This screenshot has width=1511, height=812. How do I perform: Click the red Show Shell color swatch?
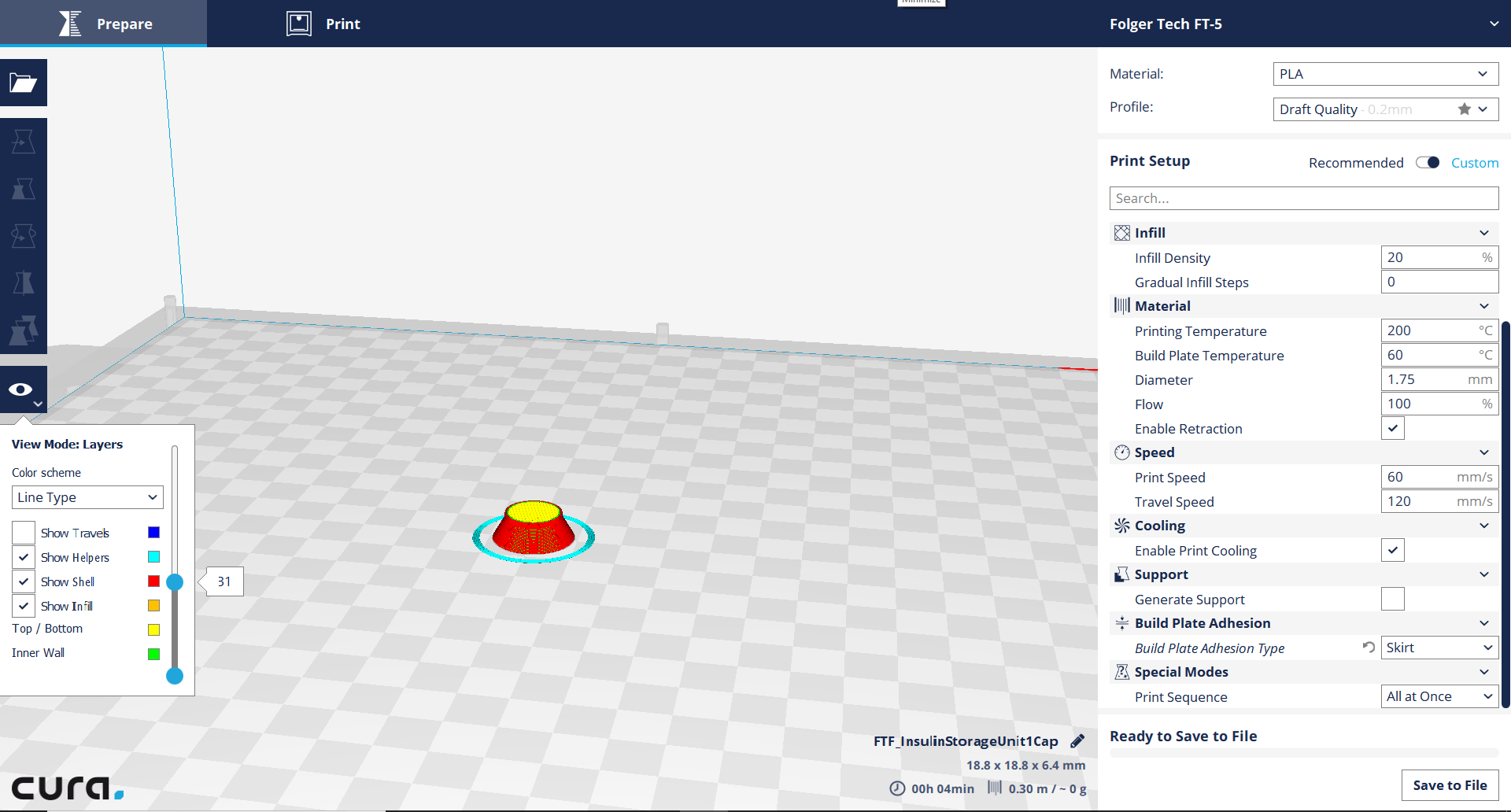tap(153, 581)
